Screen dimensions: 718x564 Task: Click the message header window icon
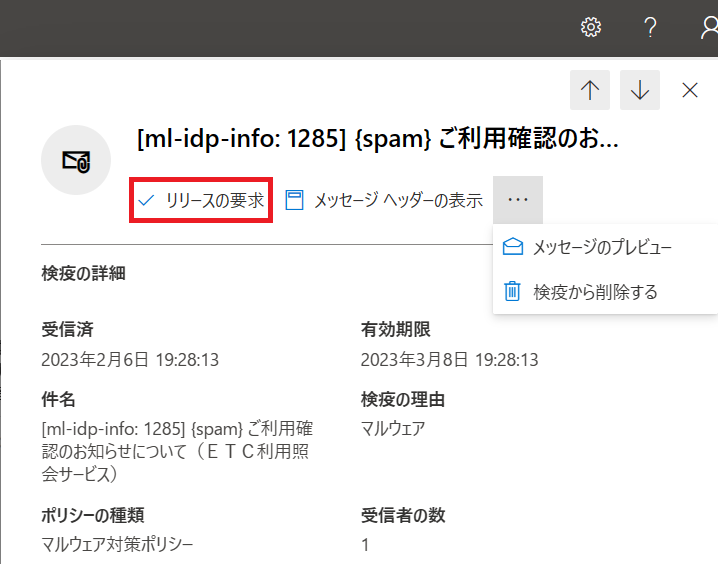(294, 200)
